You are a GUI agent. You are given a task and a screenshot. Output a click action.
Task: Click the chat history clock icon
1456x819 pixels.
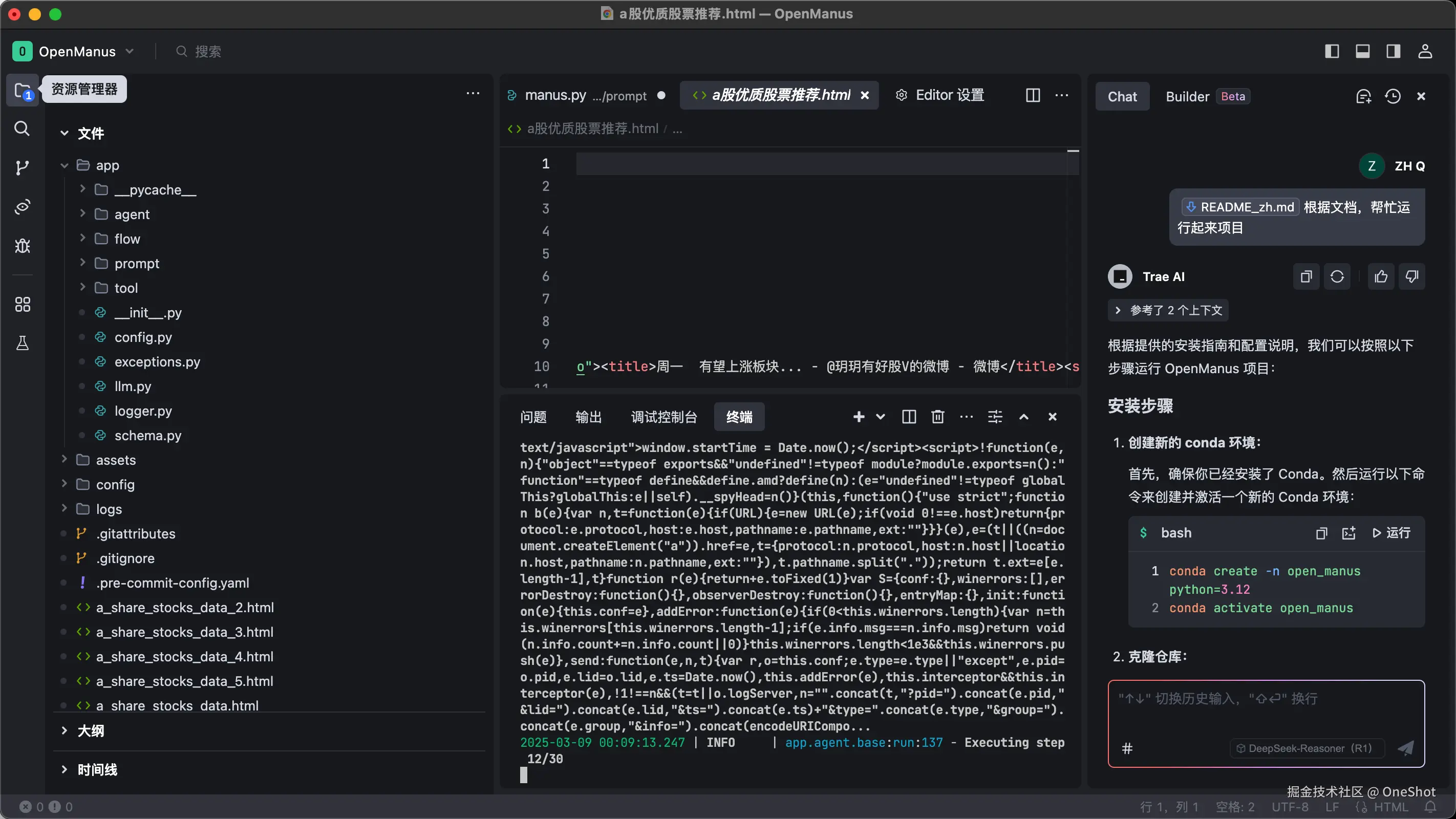(x=1392, y=97)
